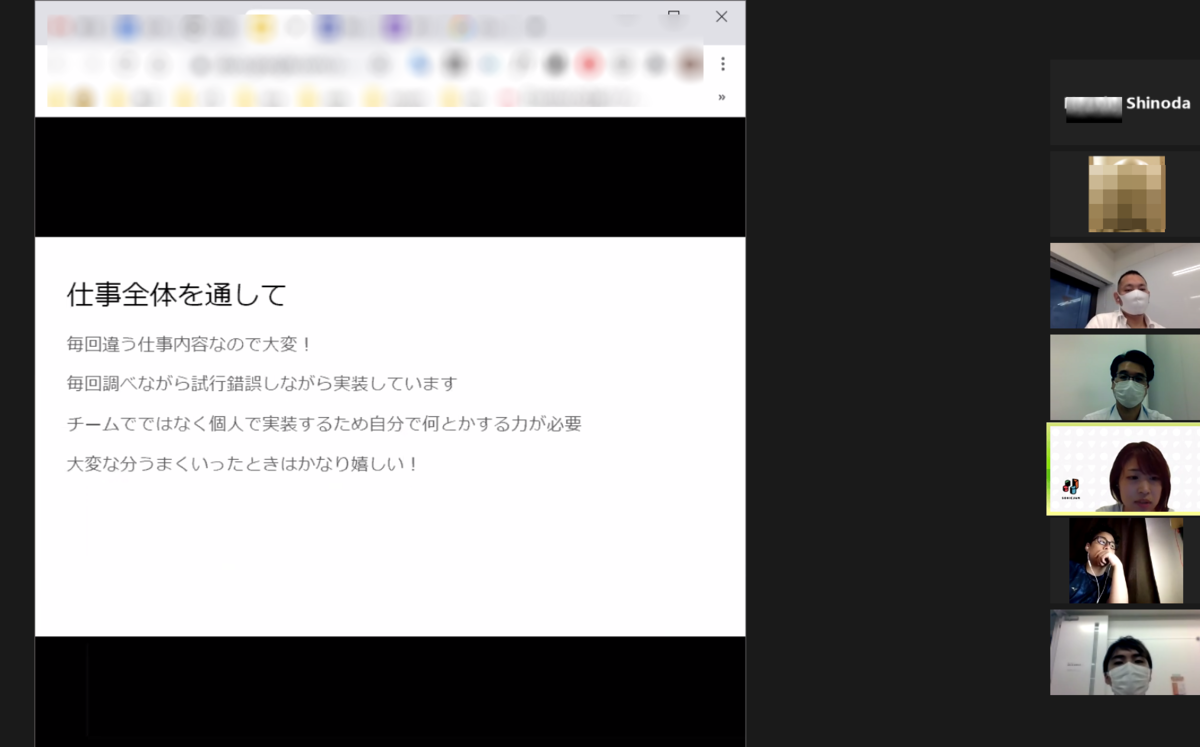Click the browser profile avatar icon
The image size is (1200, 747).
(689, 62)
